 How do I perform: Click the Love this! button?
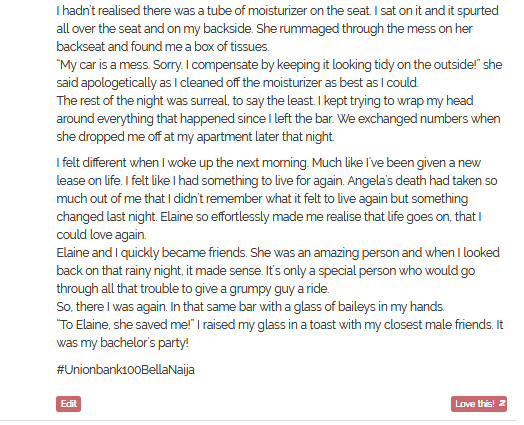coord(479,404)
